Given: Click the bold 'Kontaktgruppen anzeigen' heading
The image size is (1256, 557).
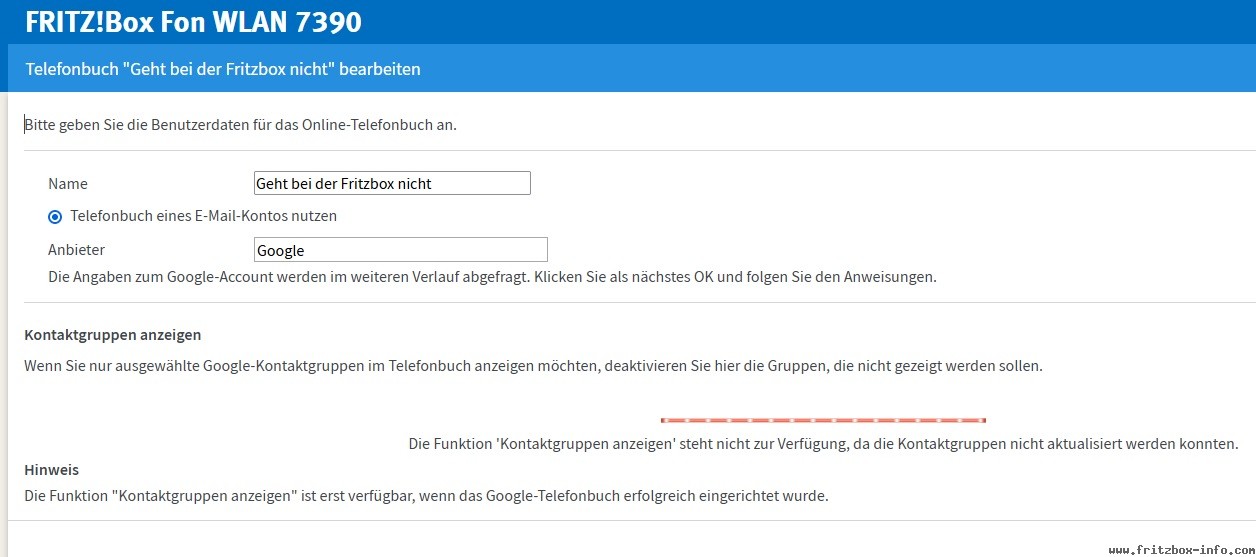Looking at the screenshot, I should pyautogui.click(x=113, y=335).
